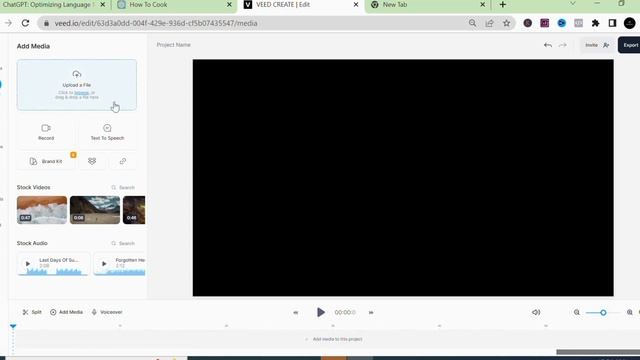Click the horizontal timeline scrollbar
The image size is (640, 360).
click(x=598, y=352)
